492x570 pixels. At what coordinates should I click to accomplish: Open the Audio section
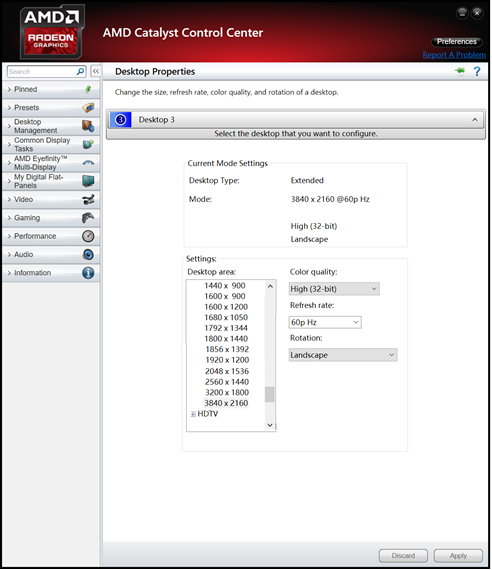(51, 254)
